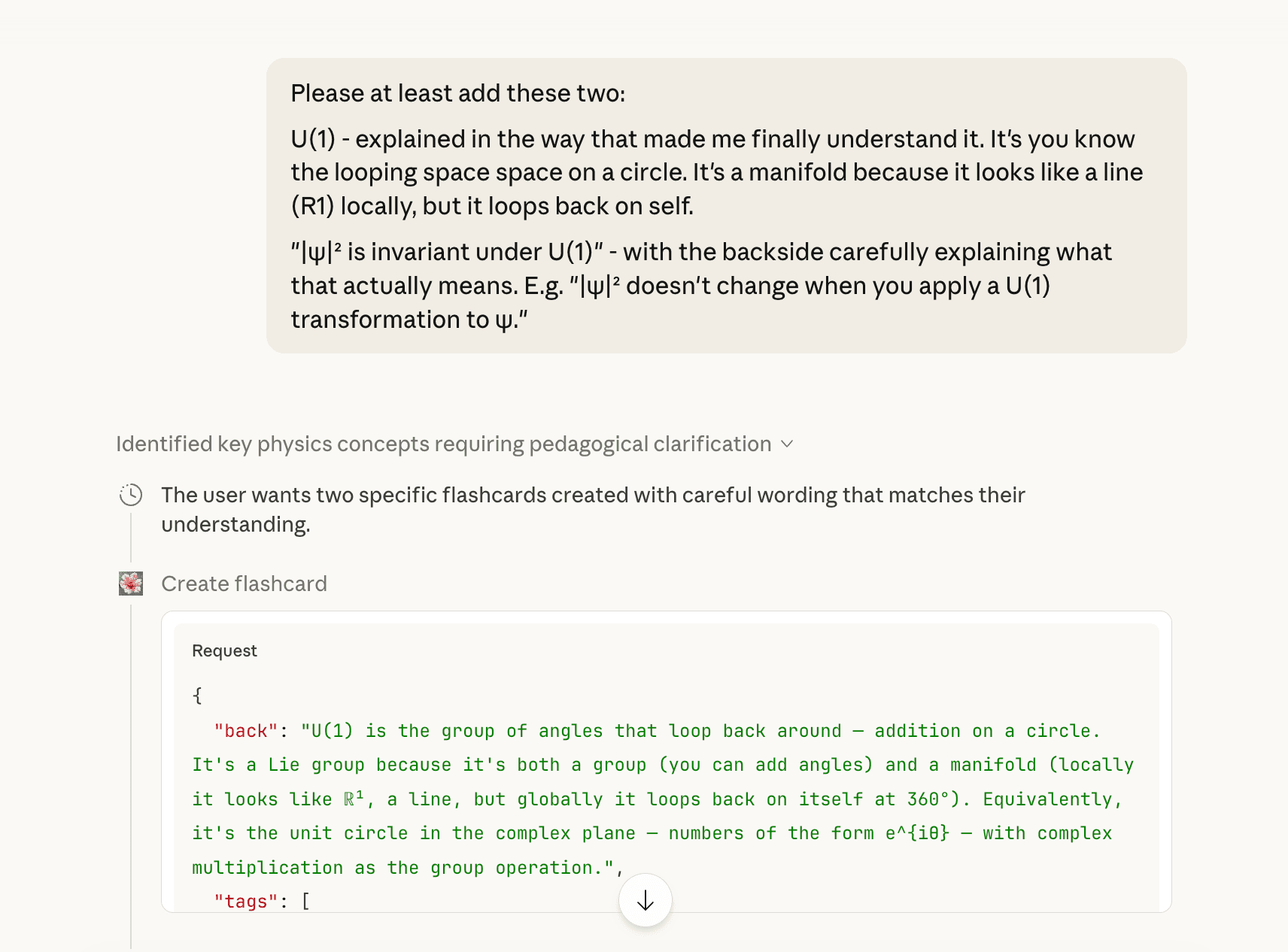Image resolution: width=1288 pixels, height=952 pixels.
Task: Click the user message bubble about U(1)
Action: 726,205
